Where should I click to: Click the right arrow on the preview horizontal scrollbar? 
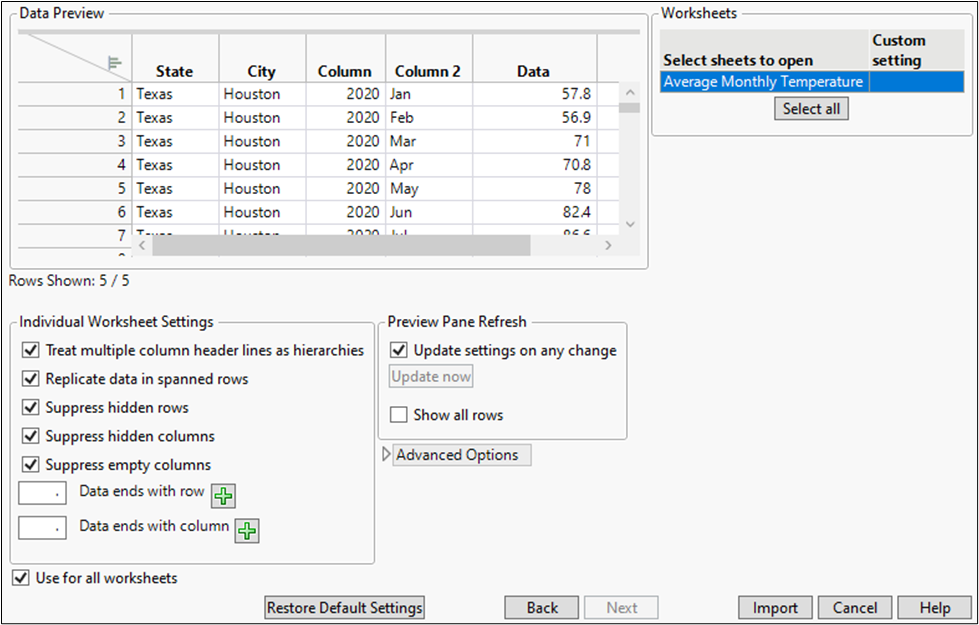coord(610,243)
